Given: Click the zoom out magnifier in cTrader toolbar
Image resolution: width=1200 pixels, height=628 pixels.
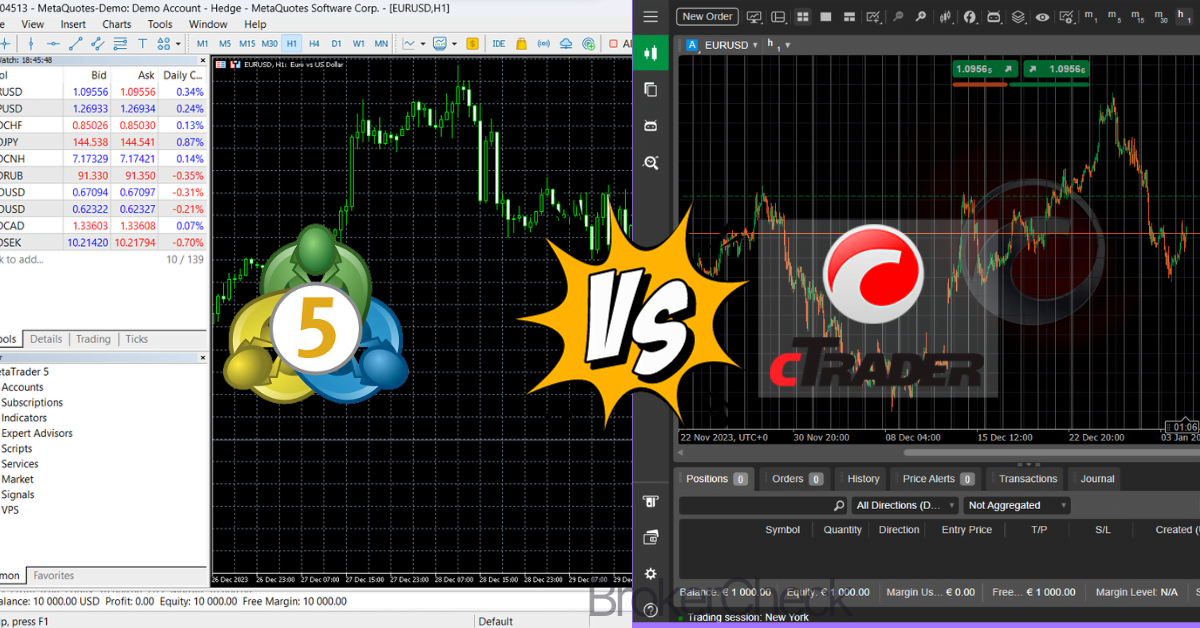Looking at the screenshot, I should pyautogui.click(x=898, y=17).
